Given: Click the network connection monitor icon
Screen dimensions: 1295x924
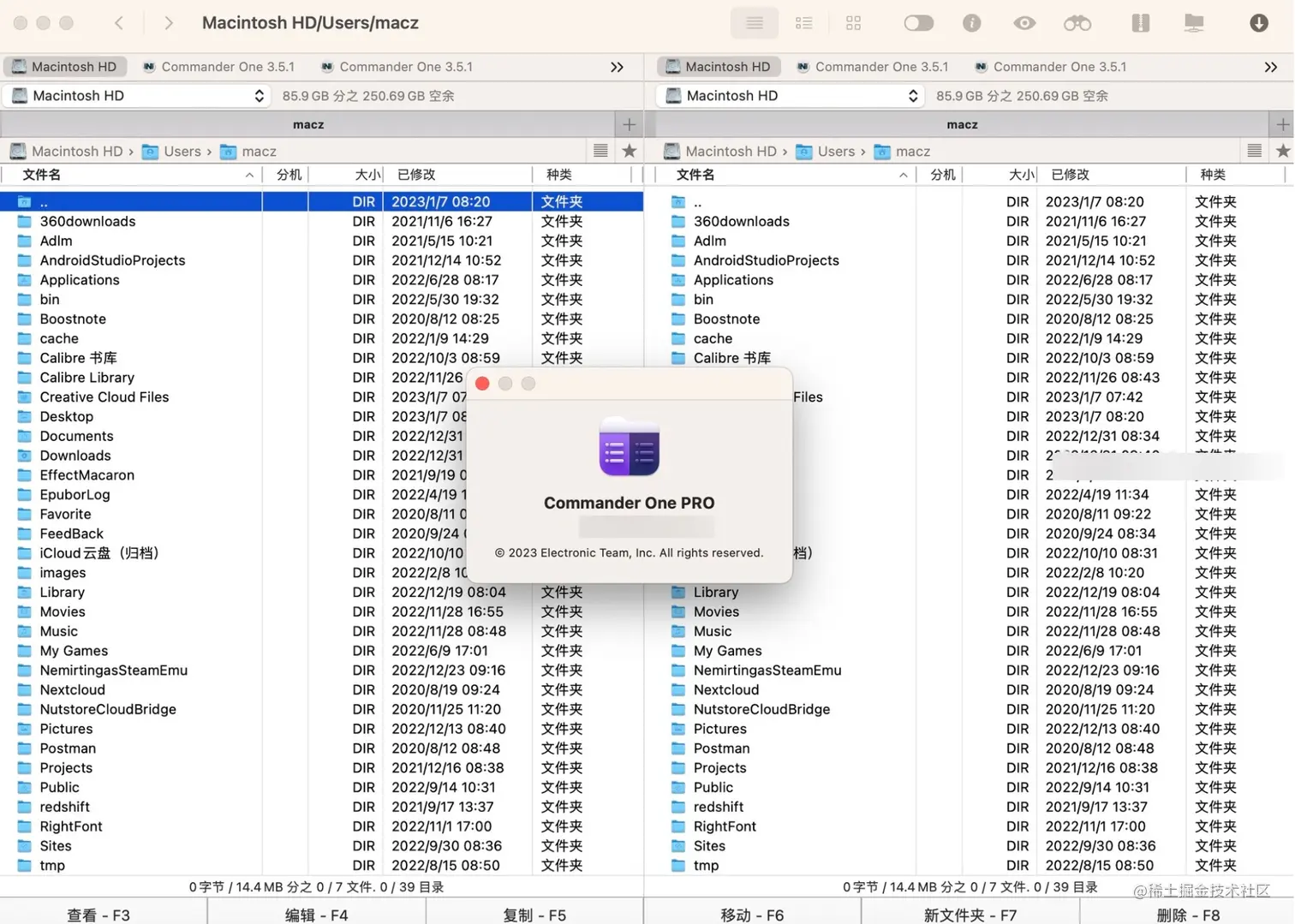Looking at the screenshot, I should [1194, 23].
